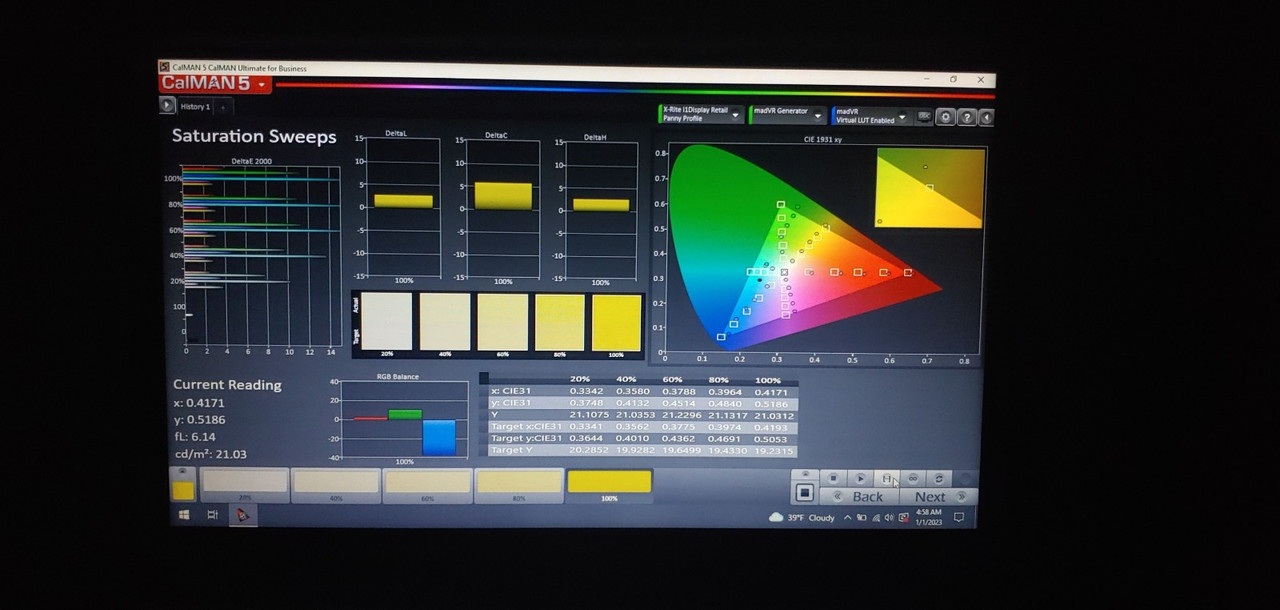Show hidden system tray icons

coord(848,517)
